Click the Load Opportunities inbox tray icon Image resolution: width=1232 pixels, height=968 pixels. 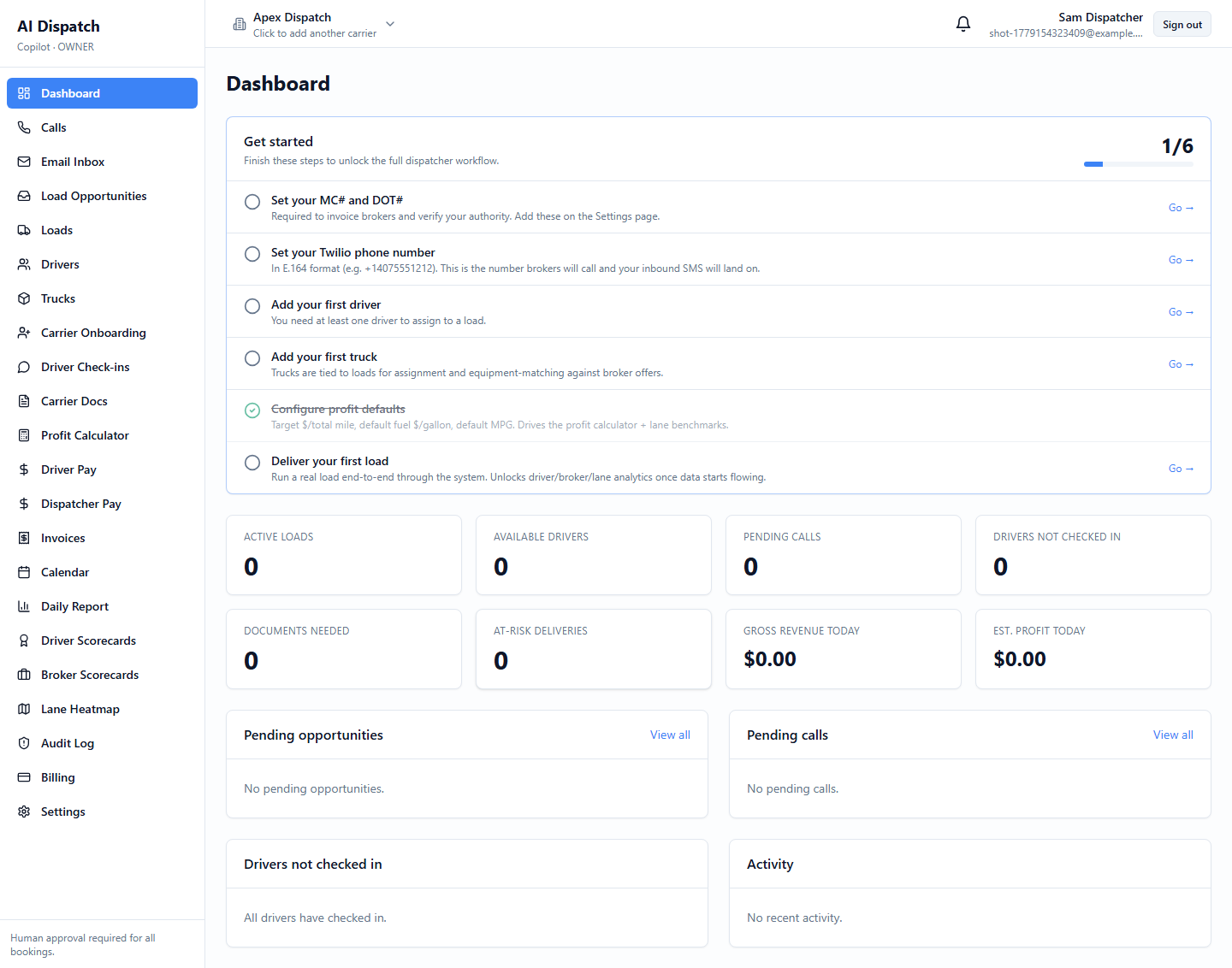pyautogui.click(x=24, y=196)
